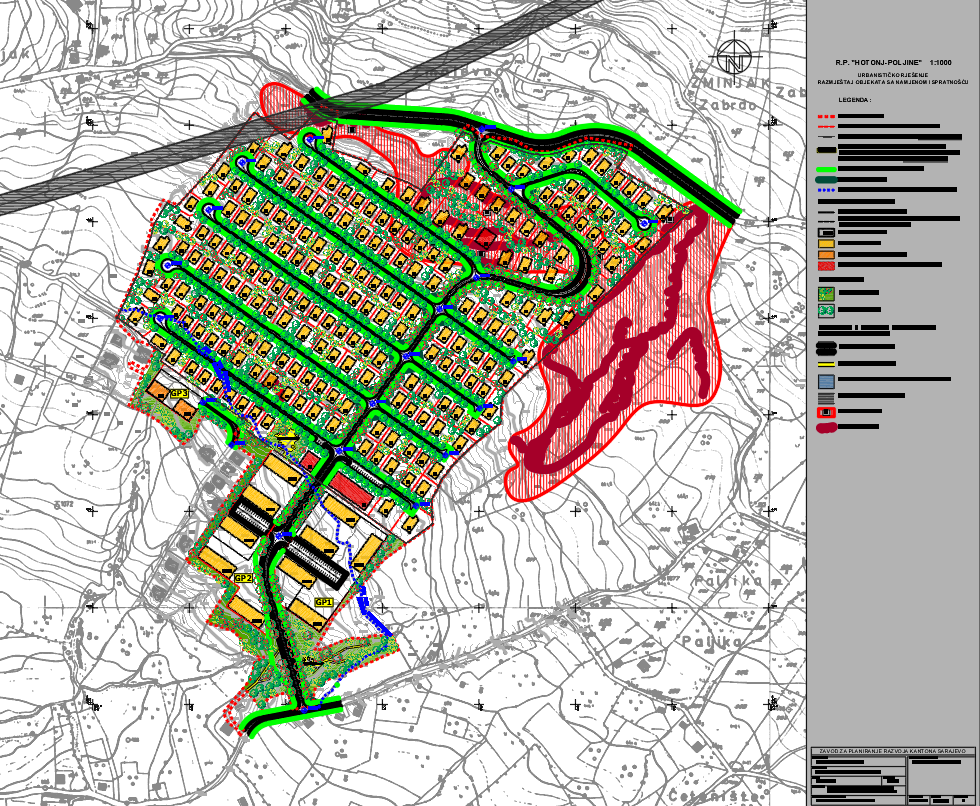Click the green vegetation pattern legend swatch
This screenshot has width=980, height=806.
point(826,293)
